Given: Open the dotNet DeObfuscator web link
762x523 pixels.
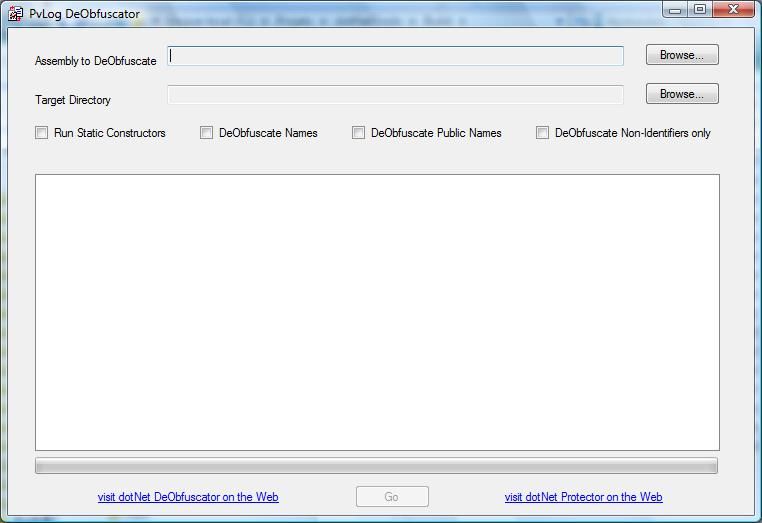Looking at the screenshot, I should pyautogui.click(x=188, y=497).
